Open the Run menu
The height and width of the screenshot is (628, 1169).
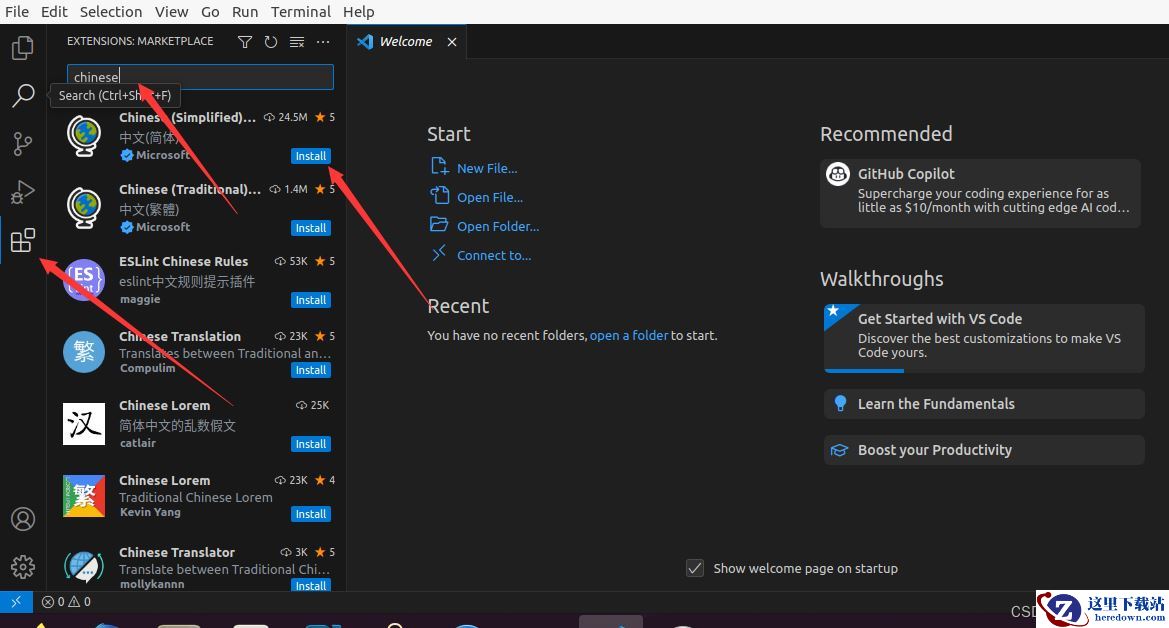[x=245, y=12]
